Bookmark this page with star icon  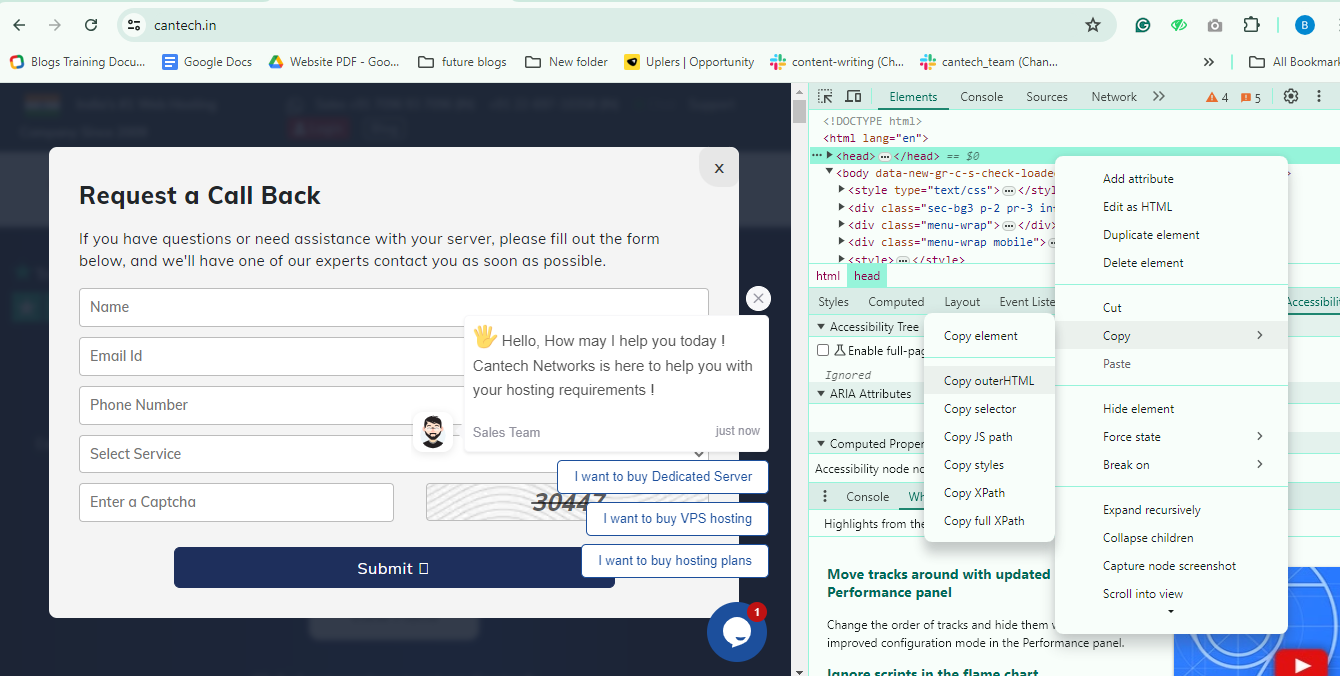point(1093,25)
